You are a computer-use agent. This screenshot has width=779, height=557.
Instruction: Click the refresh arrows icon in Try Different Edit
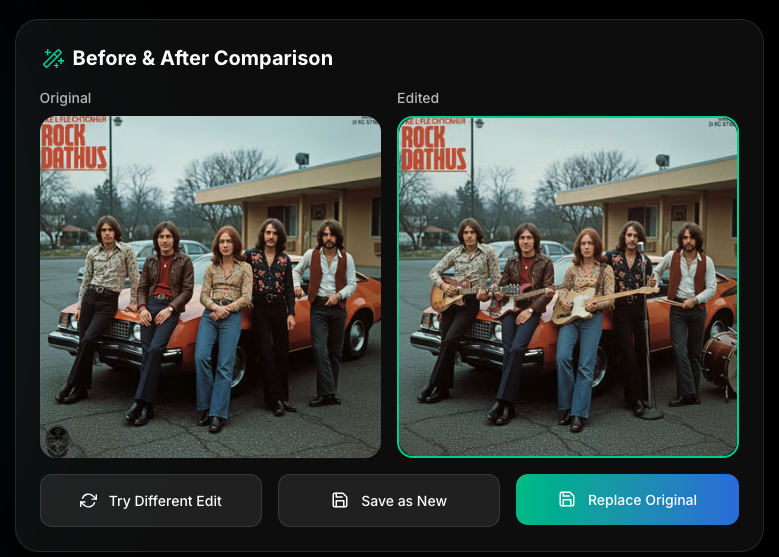pos(88,500)
